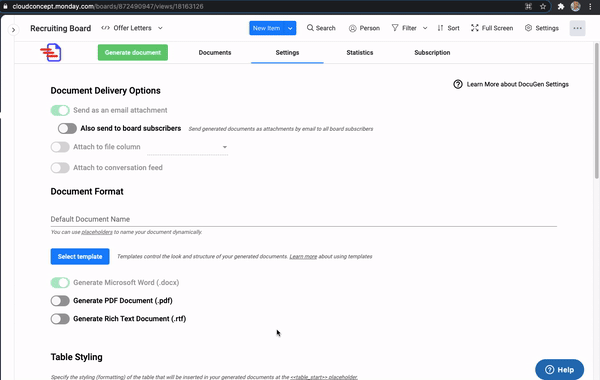Follow the placeholders link under Document Name
The width and height of the screenshot is (600, 380).
pos(97,232)
